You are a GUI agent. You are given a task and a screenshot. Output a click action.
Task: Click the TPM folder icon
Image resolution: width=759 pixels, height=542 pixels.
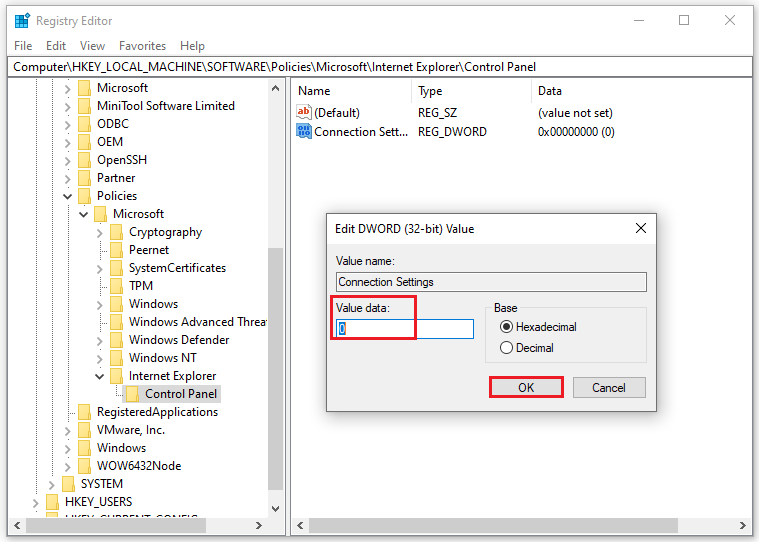tap(116, 286)
